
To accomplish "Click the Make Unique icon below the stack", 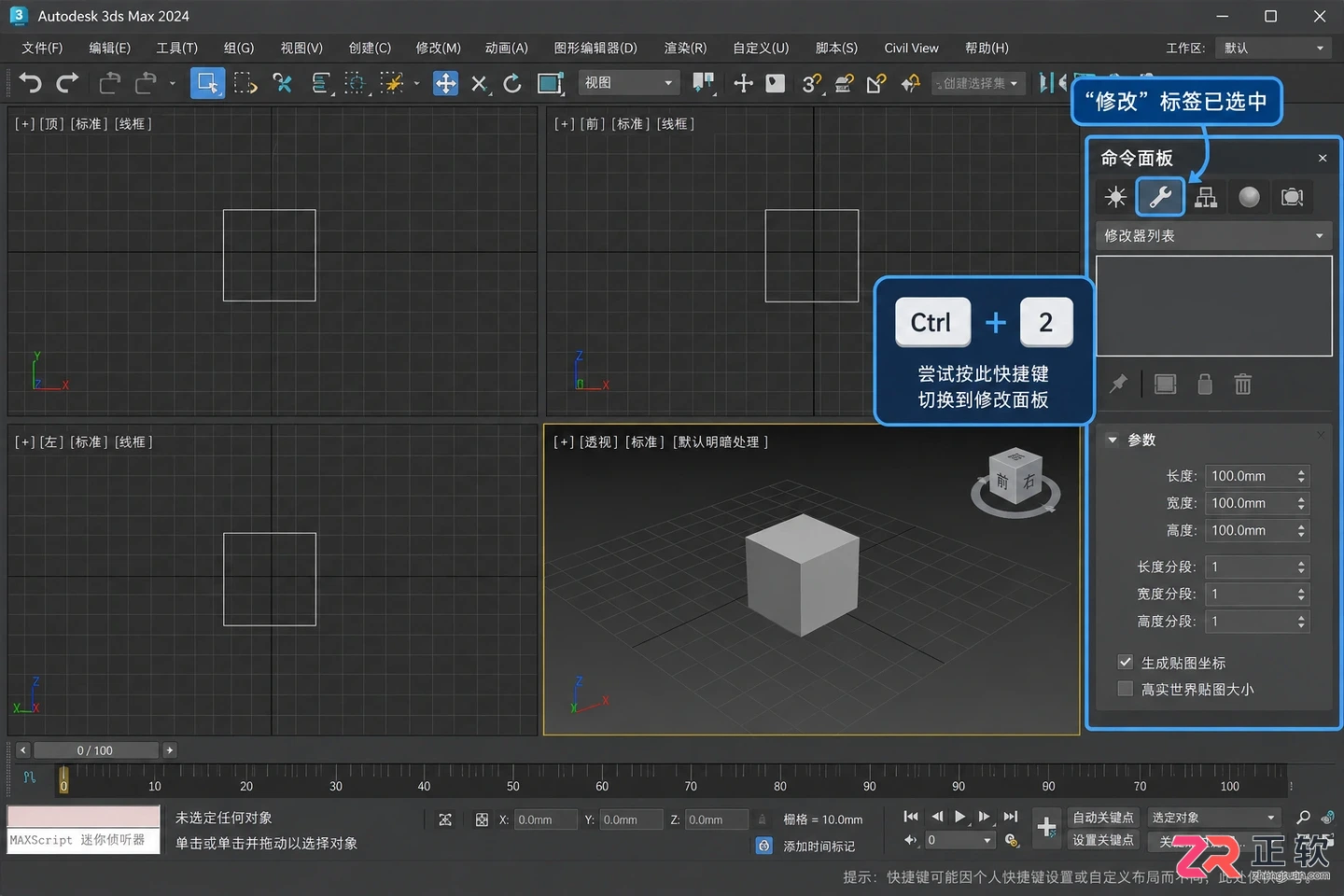I will (x=1205, y=384).
